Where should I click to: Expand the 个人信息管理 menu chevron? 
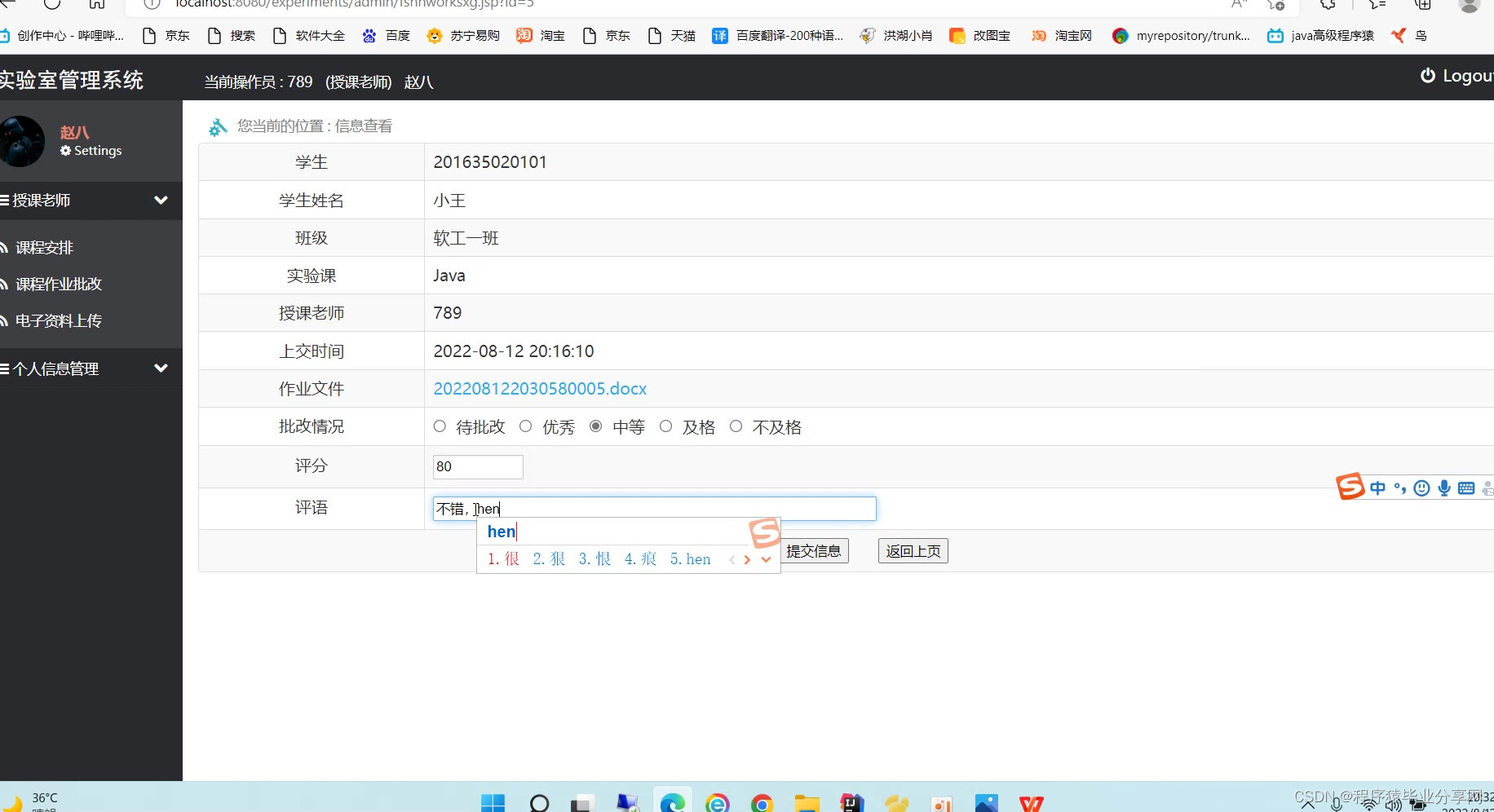161,368
